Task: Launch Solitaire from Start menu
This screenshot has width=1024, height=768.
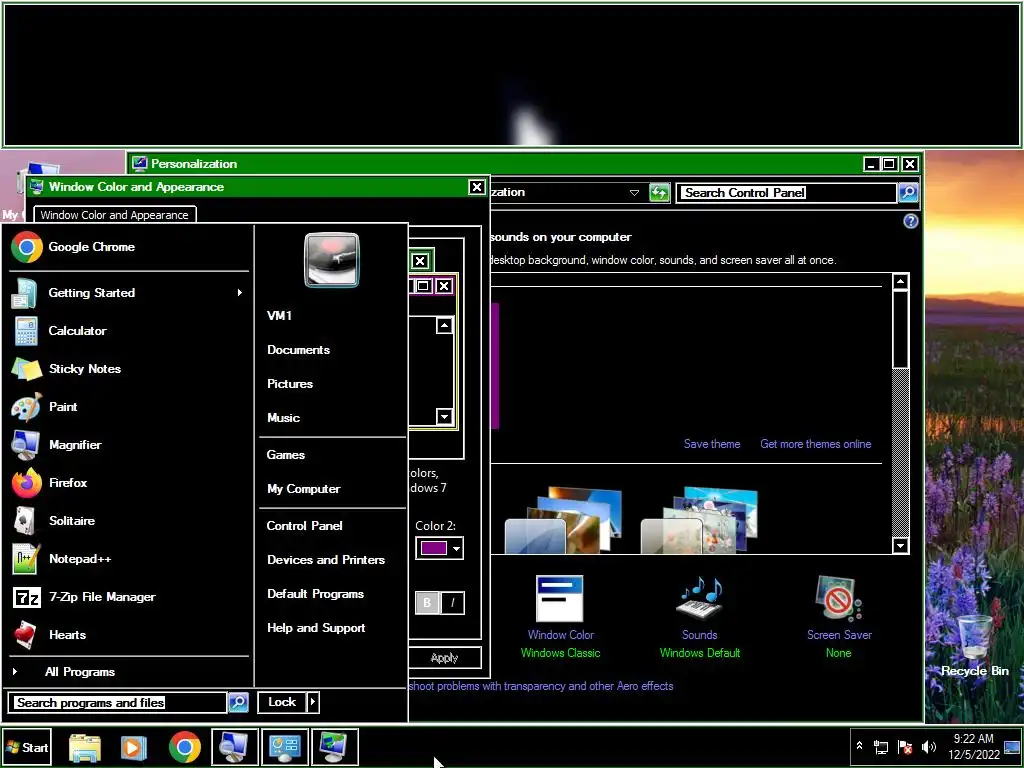Action: click(x=129, y=520)
